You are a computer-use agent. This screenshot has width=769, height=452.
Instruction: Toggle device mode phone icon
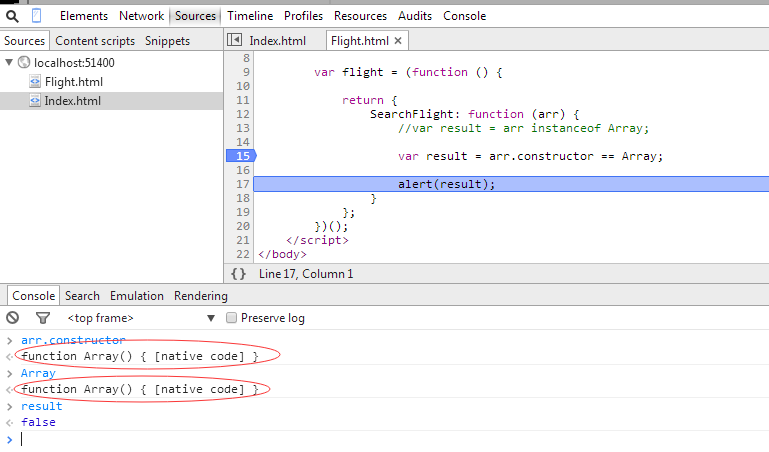click(36, 16)
